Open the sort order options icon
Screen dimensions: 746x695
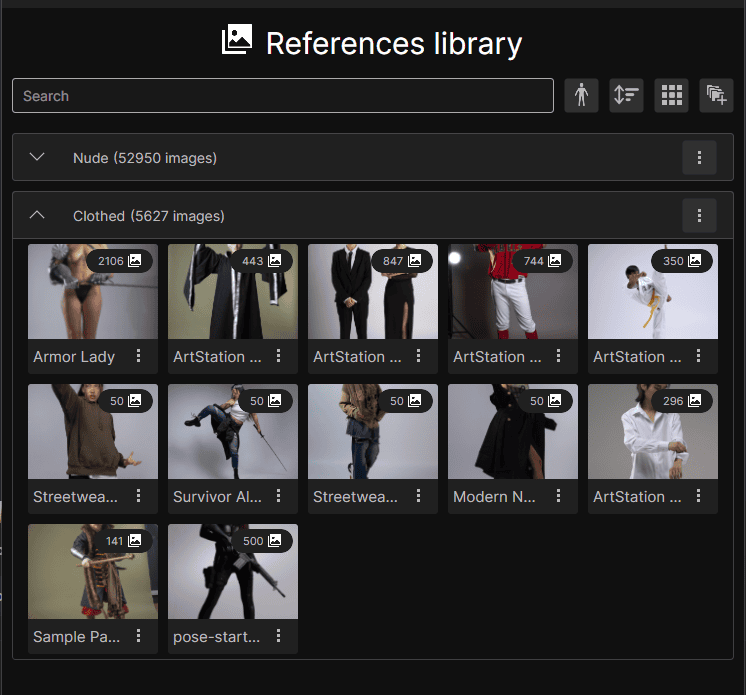(626, 96)
